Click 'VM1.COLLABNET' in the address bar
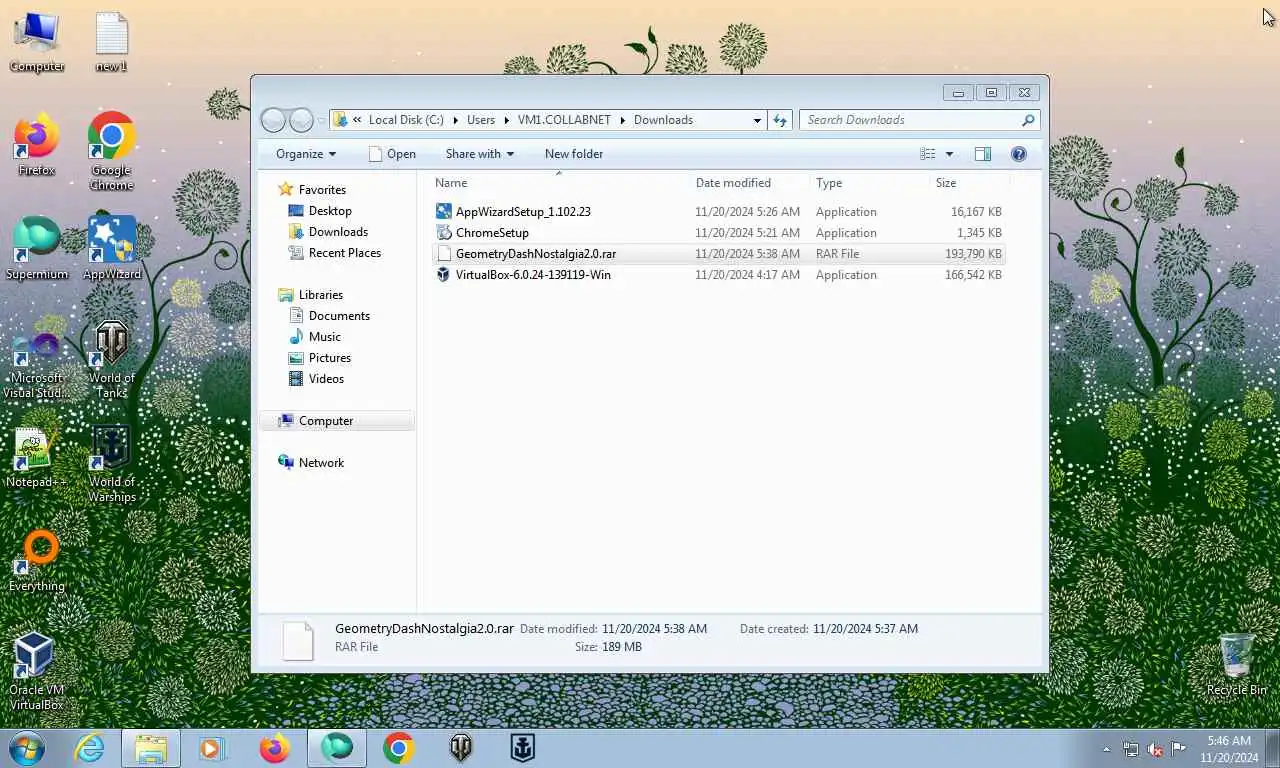 [x=564, y=120]
